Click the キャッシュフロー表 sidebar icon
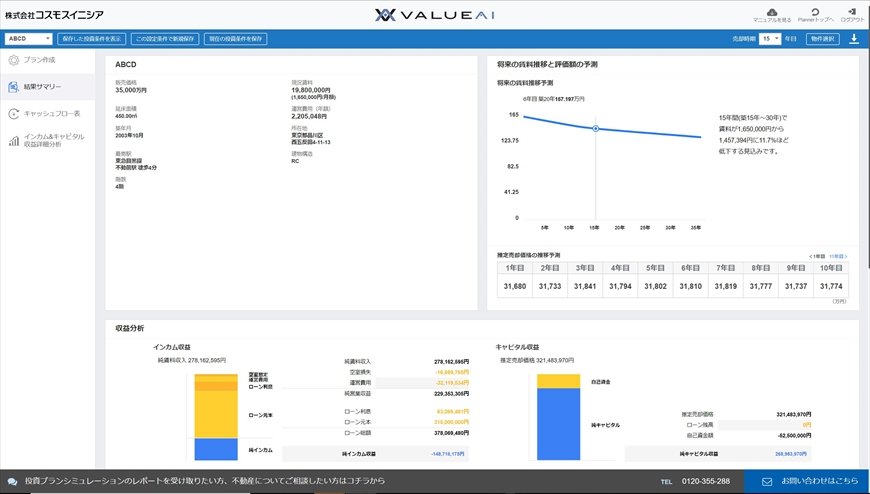870x494 pixels. pos(14,113)
